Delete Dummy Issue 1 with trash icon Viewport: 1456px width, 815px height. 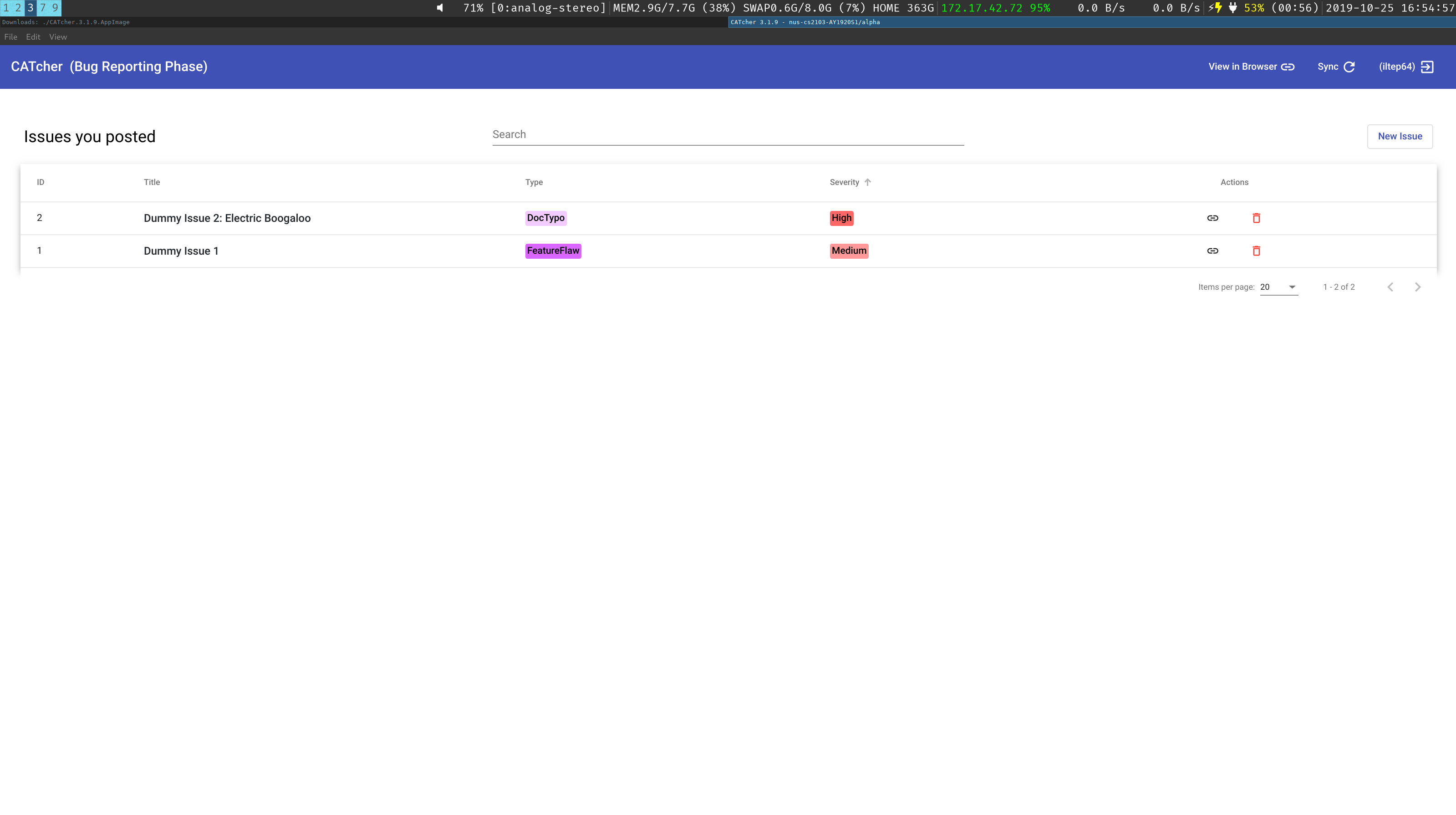[x=1256, y=251]
